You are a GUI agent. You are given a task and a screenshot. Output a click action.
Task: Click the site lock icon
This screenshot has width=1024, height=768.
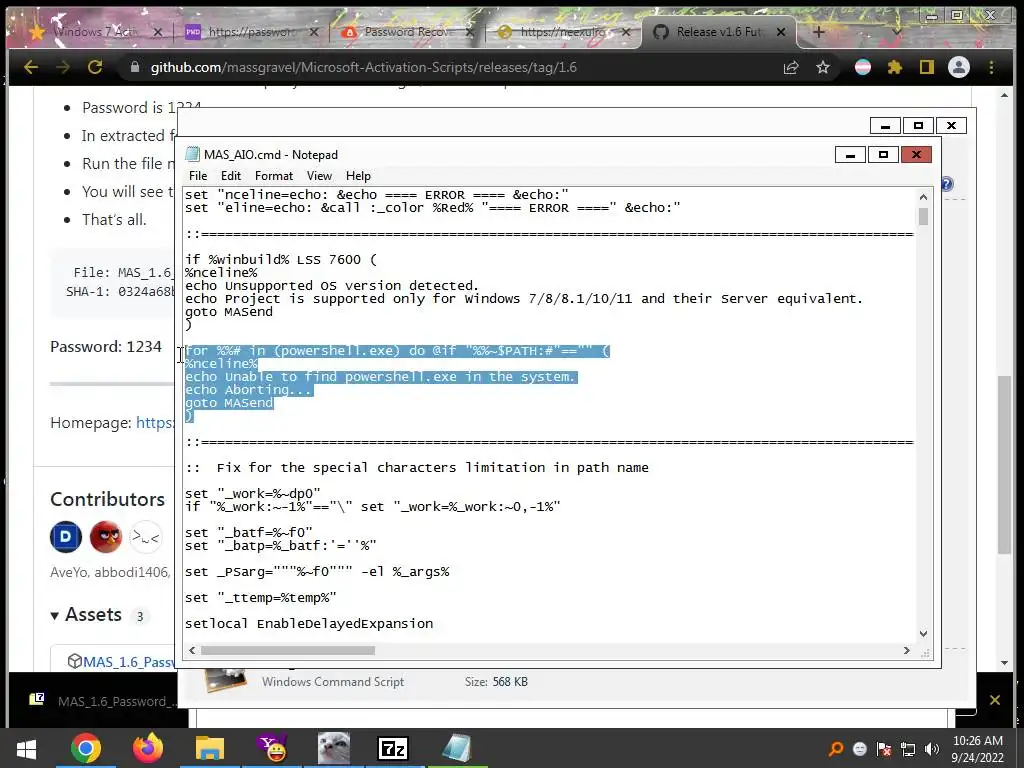click(x=135, y=67)
